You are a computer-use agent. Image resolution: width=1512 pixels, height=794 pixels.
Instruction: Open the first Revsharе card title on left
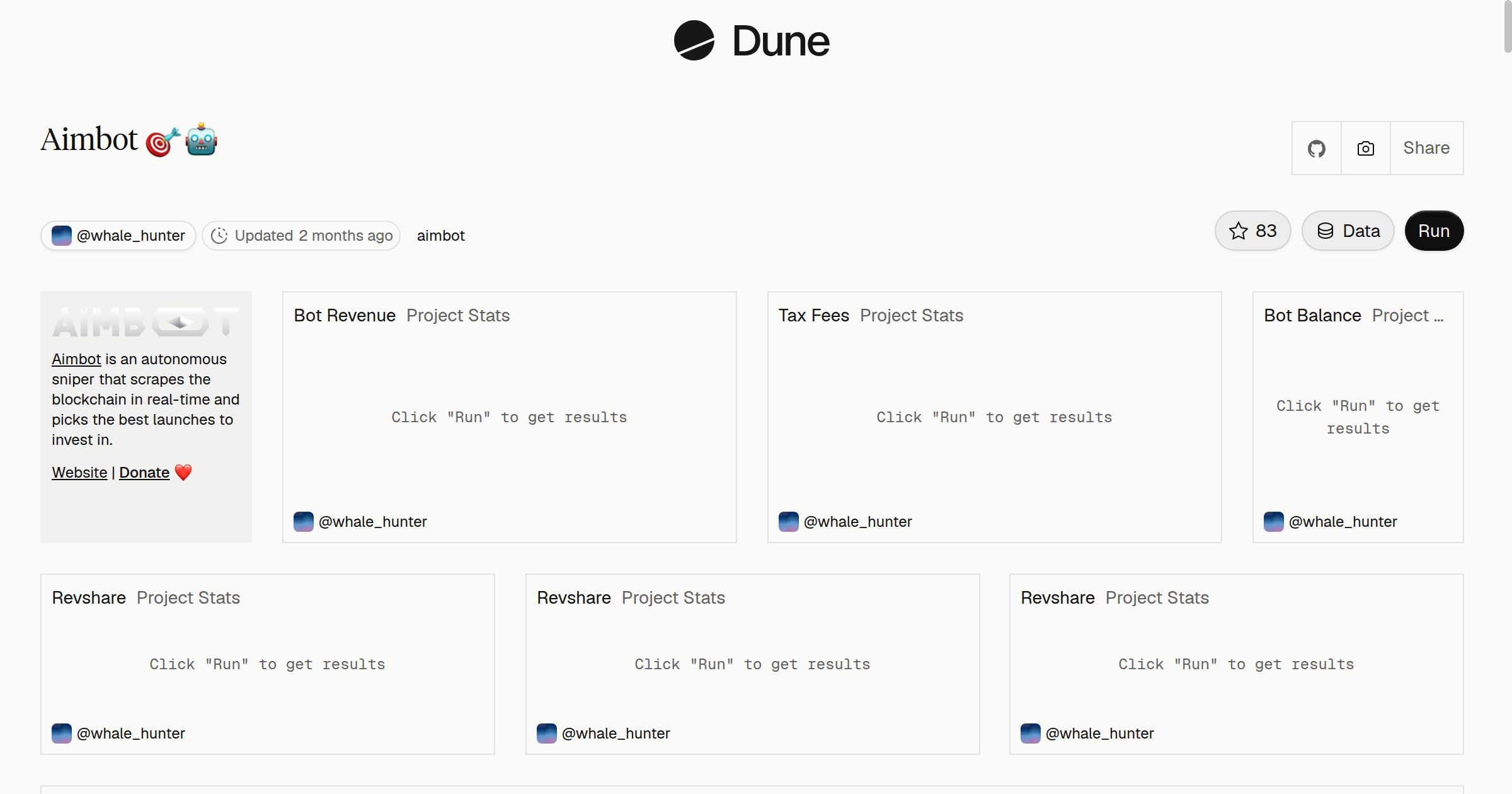(x=89, y=597)
